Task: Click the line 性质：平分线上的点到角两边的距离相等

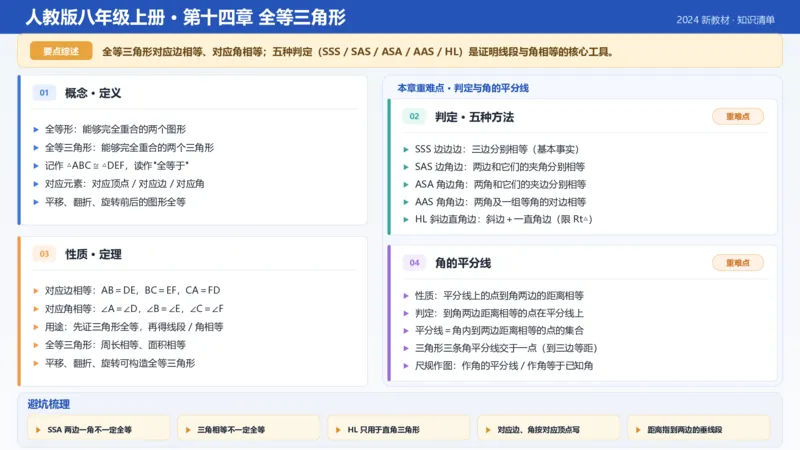Action: click(x=499, y=295)
